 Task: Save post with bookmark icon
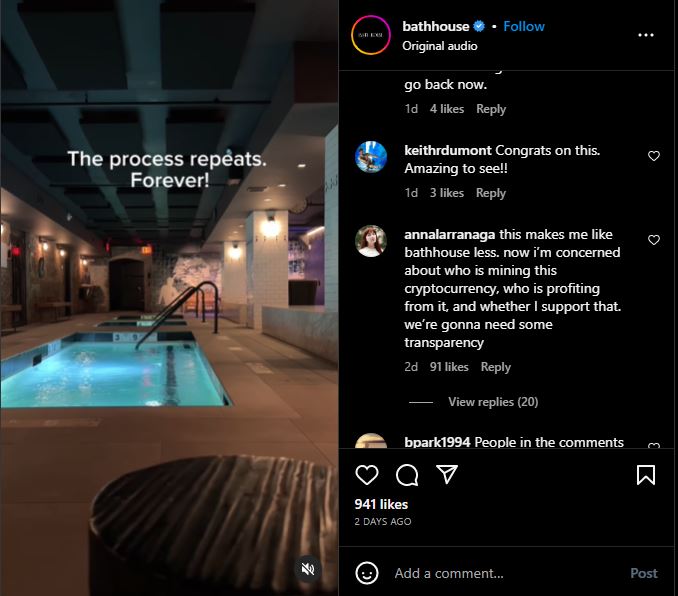(646, 475)
